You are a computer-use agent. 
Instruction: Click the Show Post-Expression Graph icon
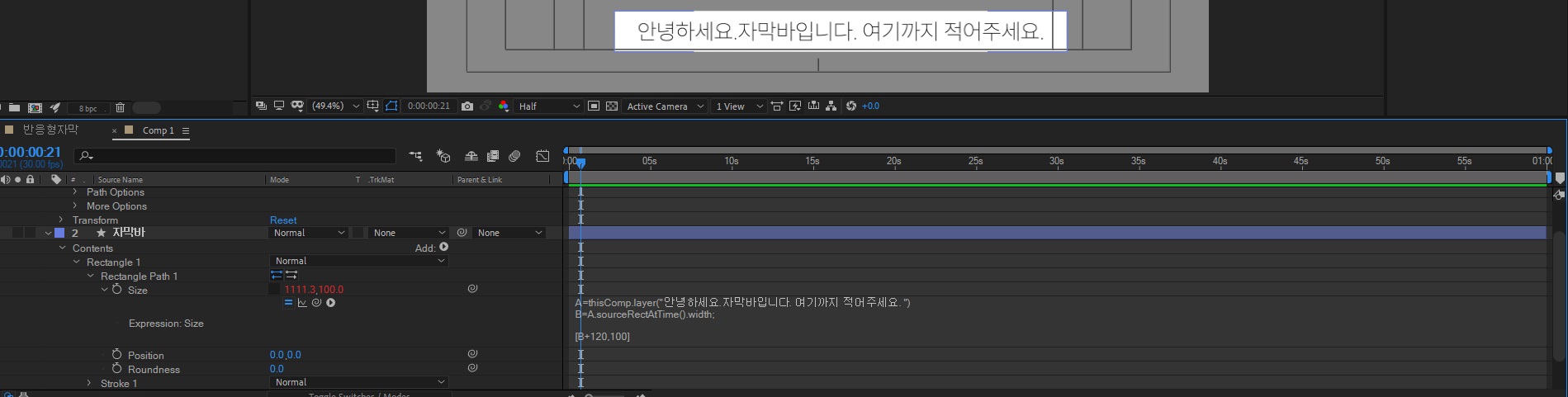(302, 303)
